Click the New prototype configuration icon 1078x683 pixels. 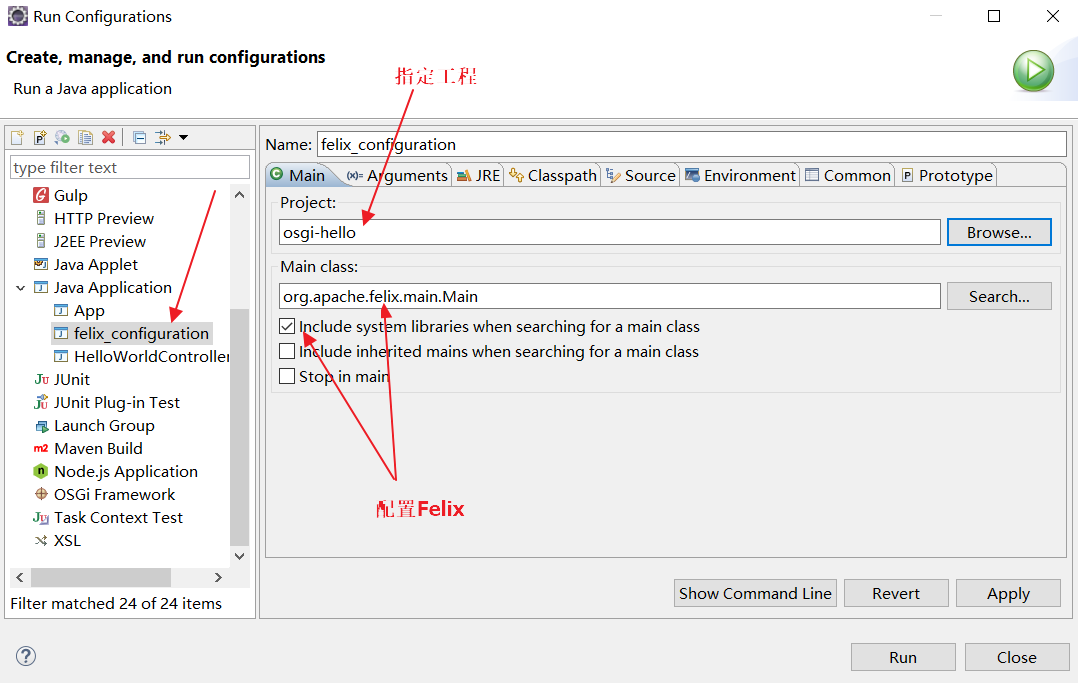pos(41,138)
